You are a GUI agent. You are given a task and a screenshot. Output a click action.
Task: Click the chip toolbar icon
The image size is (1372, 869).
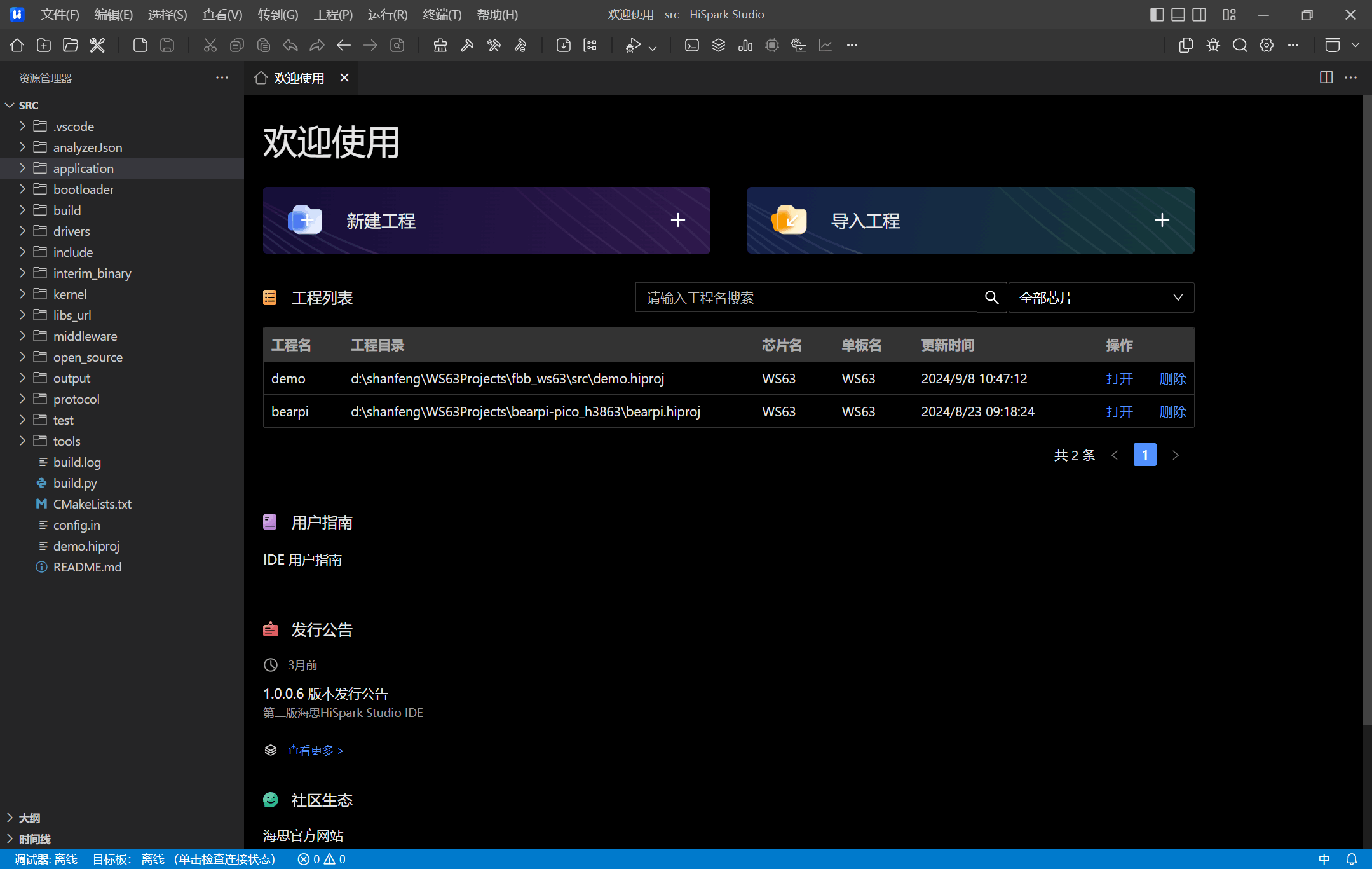(x=772, y=45)
